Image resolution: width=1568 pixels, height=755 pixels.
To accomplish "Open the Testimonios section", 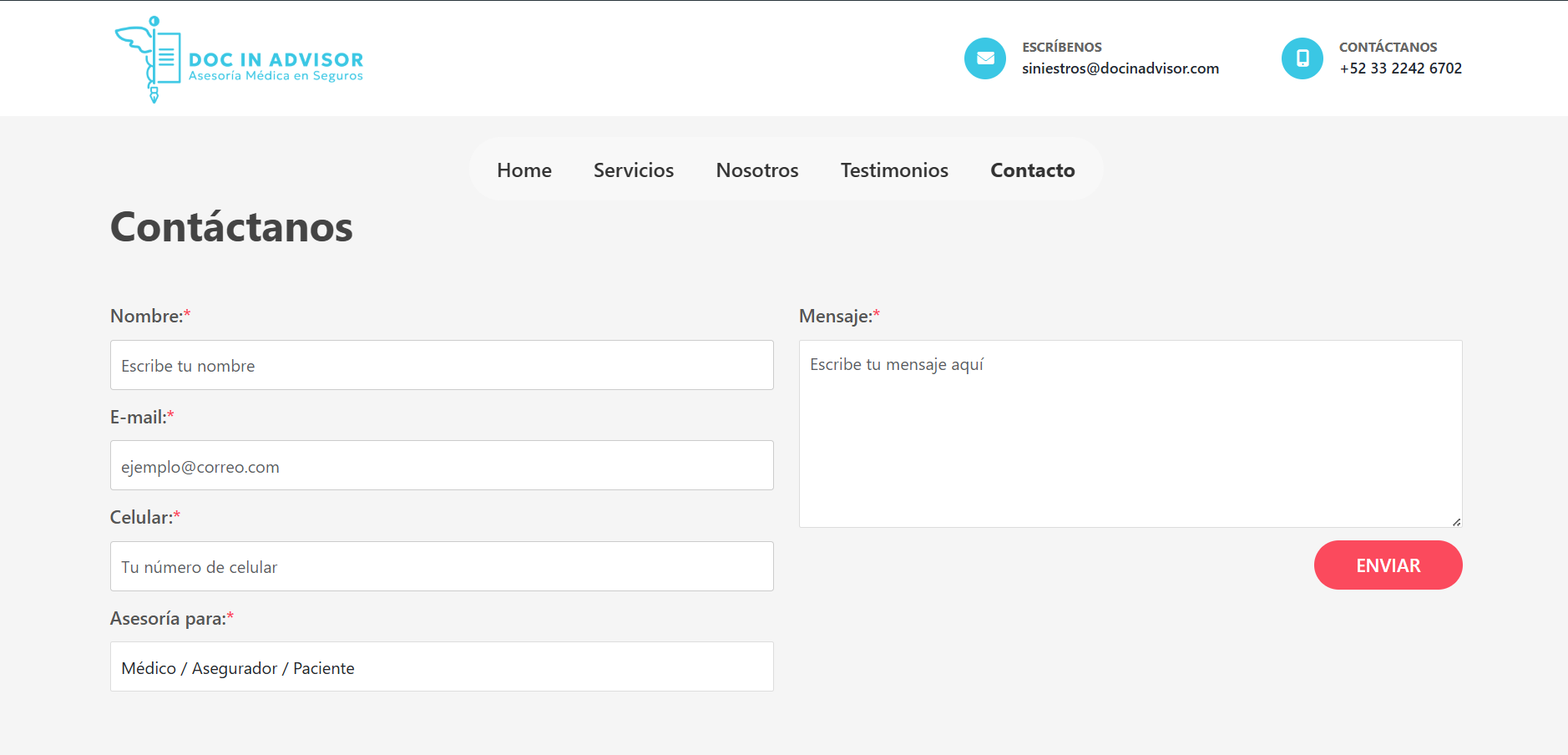I will [x=894, y=170].
